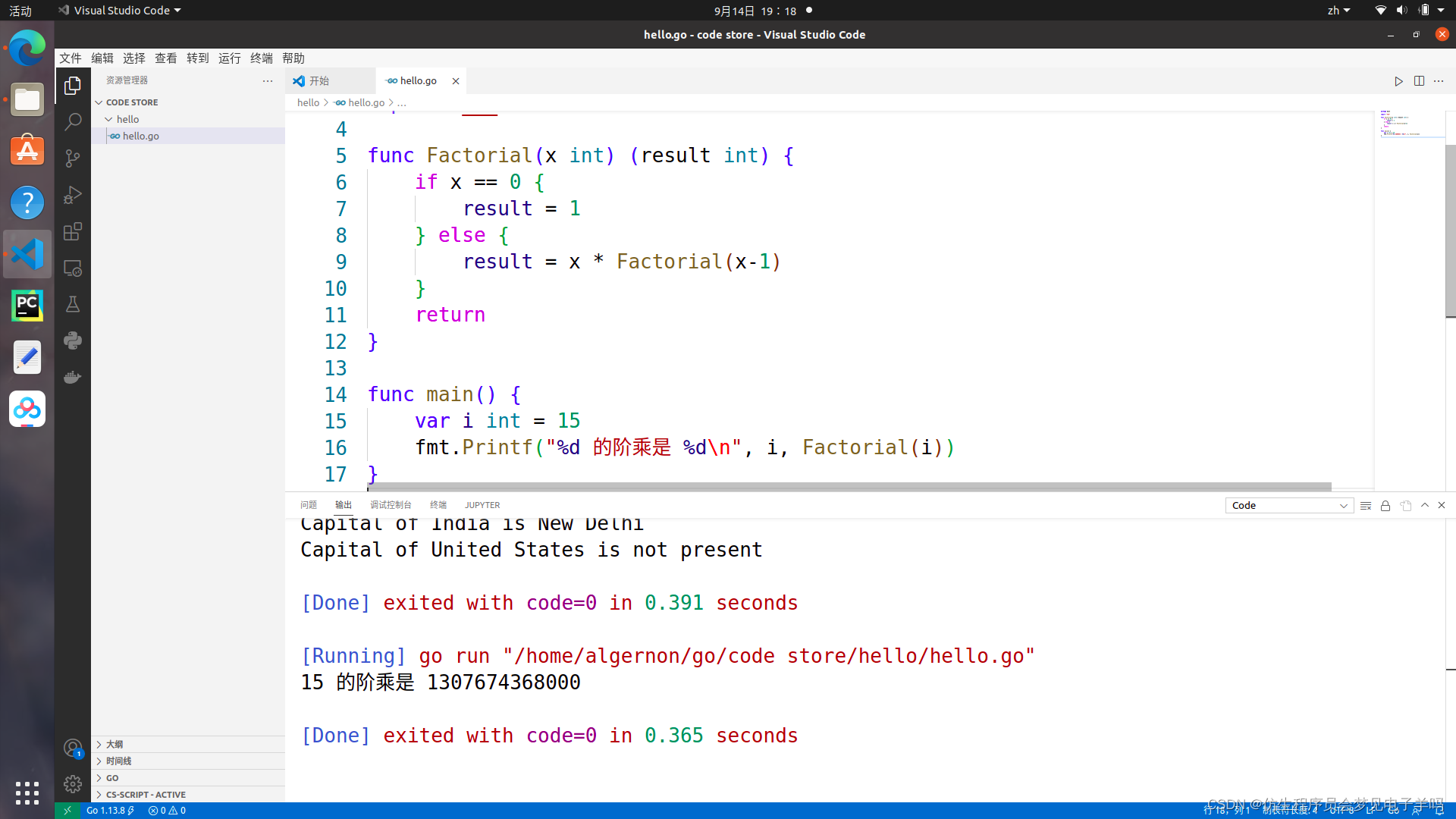The width and height of the screenshot is (1456, 819).
Task: Open Ubuntu Software from the dock
Action: coord(27,151)
